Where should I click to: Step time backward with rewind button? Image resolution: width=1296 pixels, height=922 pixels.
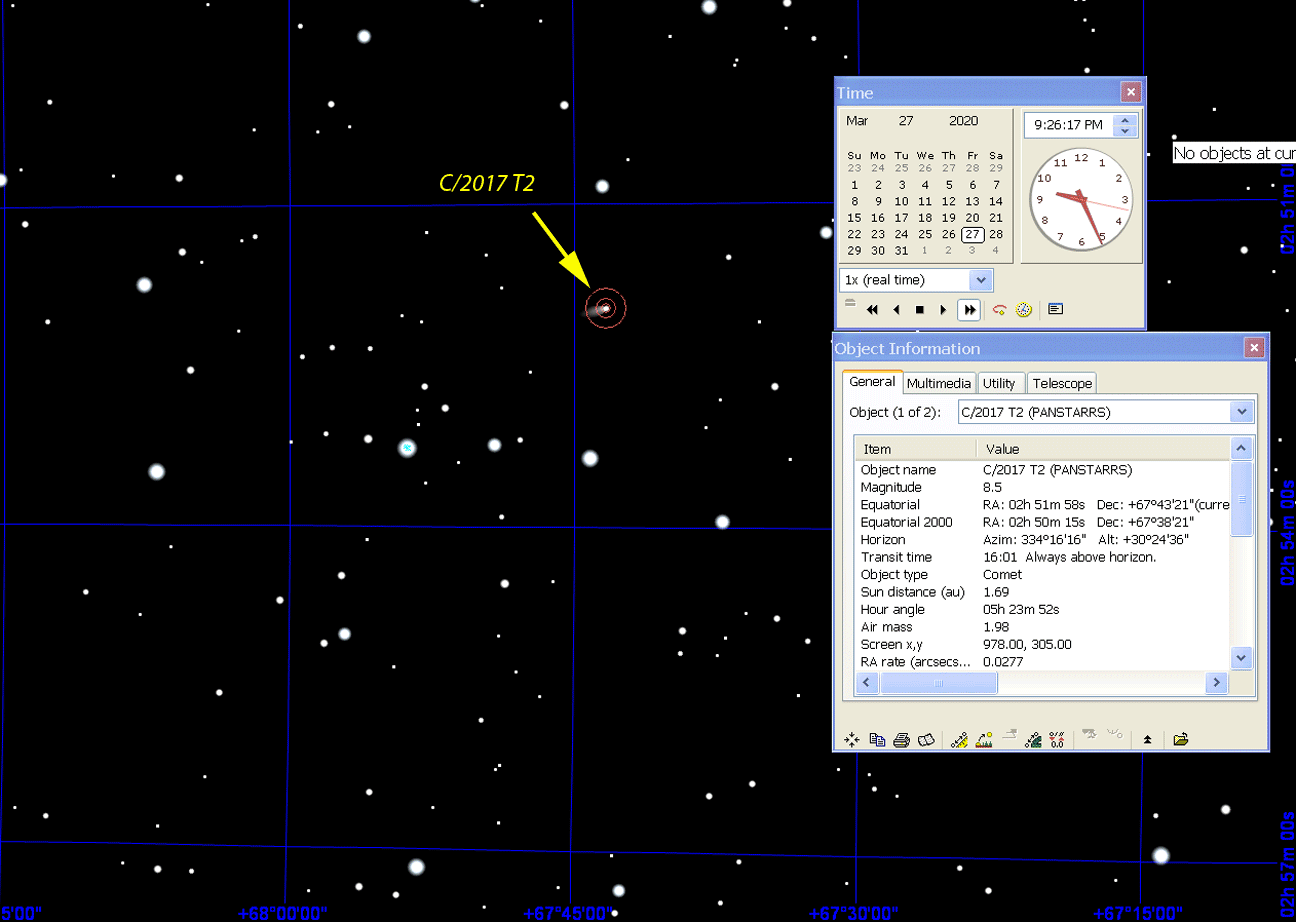tap(872, 310)
